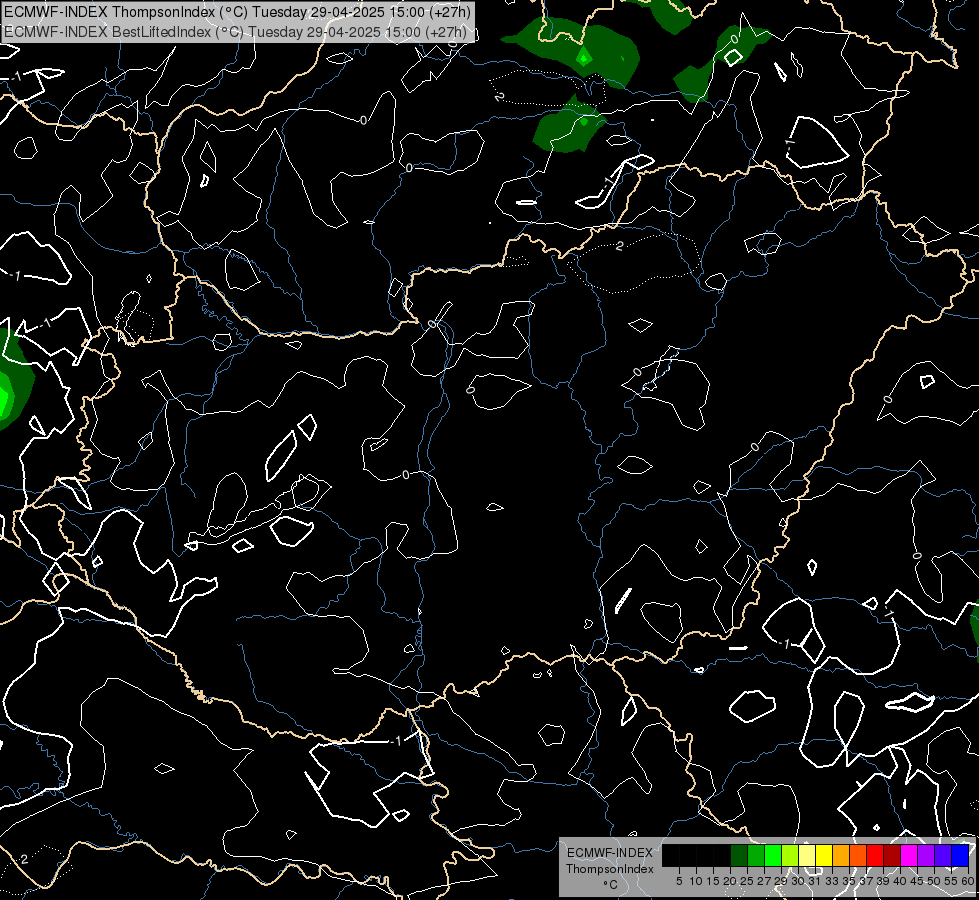Click legend tick label 35
The height and width of the screenshot is (900, 979).
tap(850, 881)
